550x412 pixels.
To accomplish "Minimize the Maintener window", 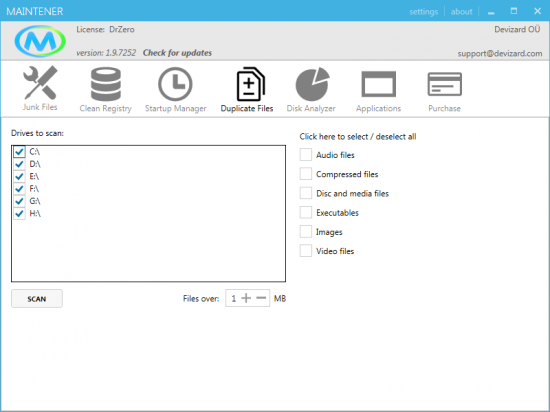I will 491,12.
